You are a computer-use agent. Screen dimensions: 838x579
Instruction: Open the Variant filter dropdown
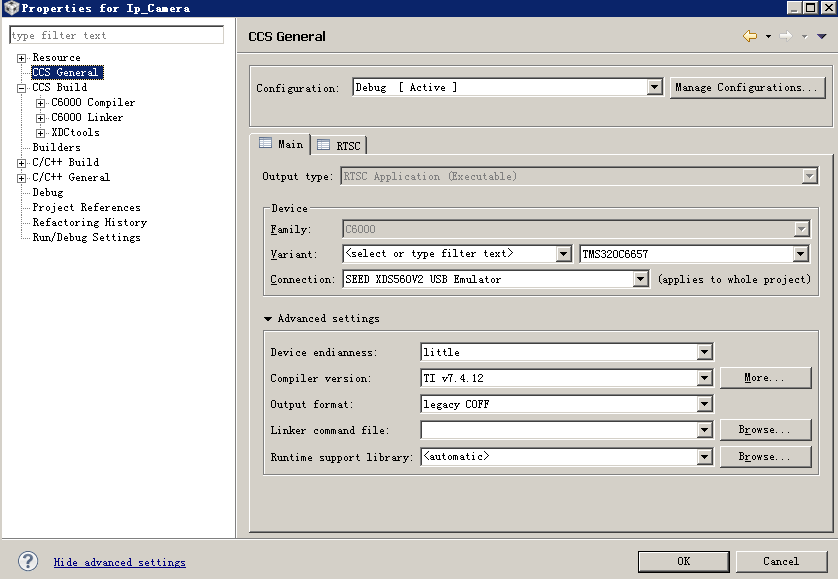click(563, 254)
